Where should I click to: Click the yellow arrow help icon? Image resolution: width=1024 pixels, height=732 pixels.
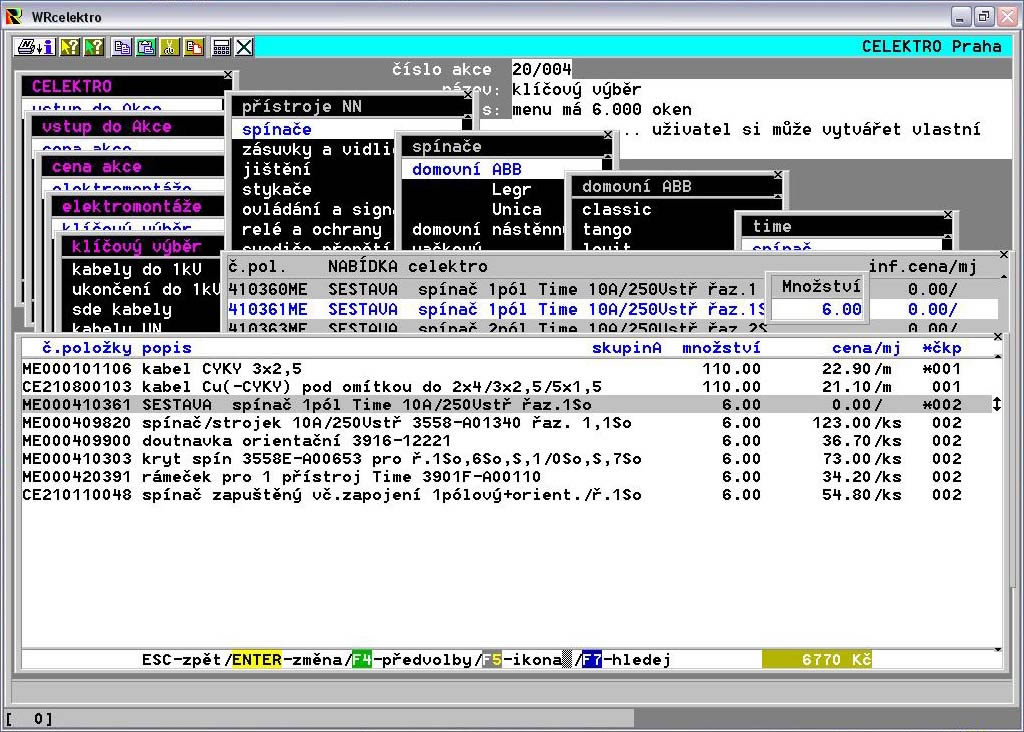pyautogui.click(x=70, y=47)
